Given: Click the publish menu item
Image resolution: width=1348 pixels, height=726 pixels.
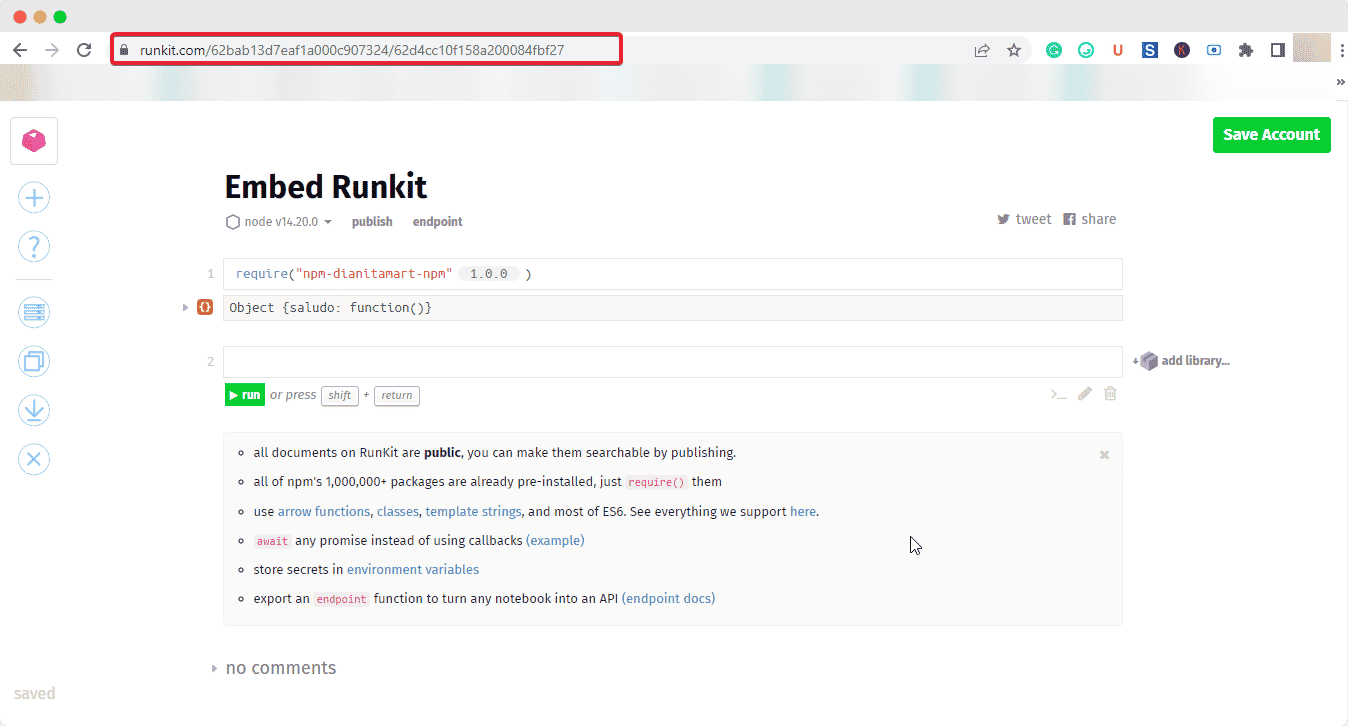Looking at the screenshot, I should click(x=372, y=222).
